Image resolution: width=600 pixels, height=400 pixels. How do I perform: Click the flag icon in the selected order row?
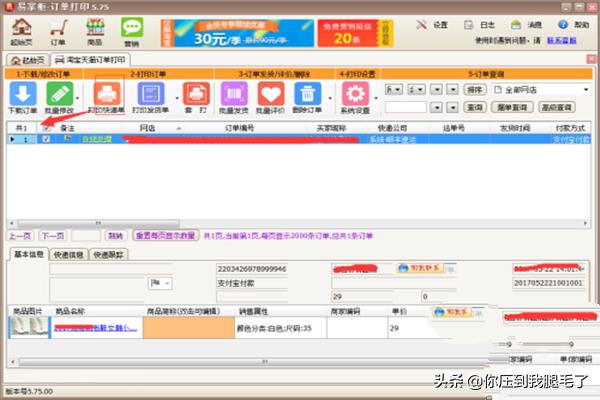(68, 138)
